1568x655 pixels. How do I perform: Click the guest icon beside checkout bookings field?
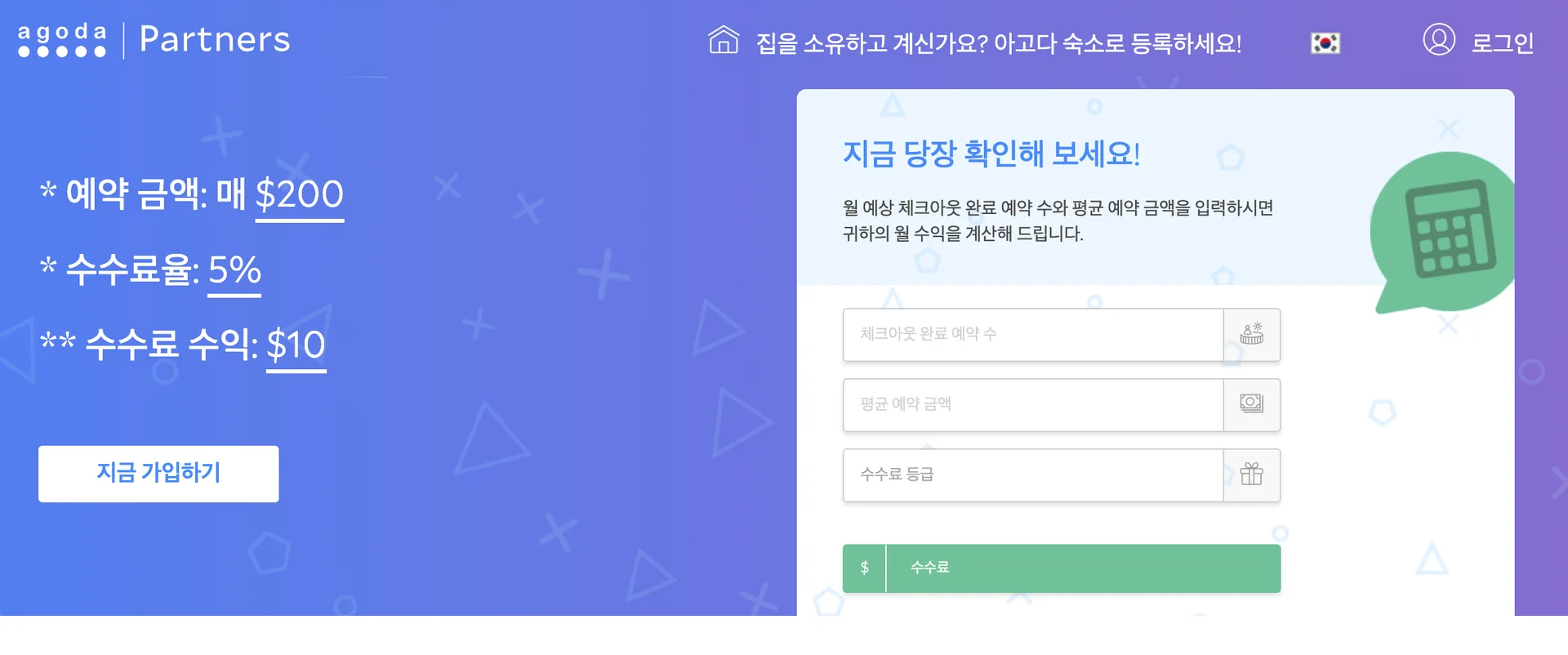tap(1251, 334)
